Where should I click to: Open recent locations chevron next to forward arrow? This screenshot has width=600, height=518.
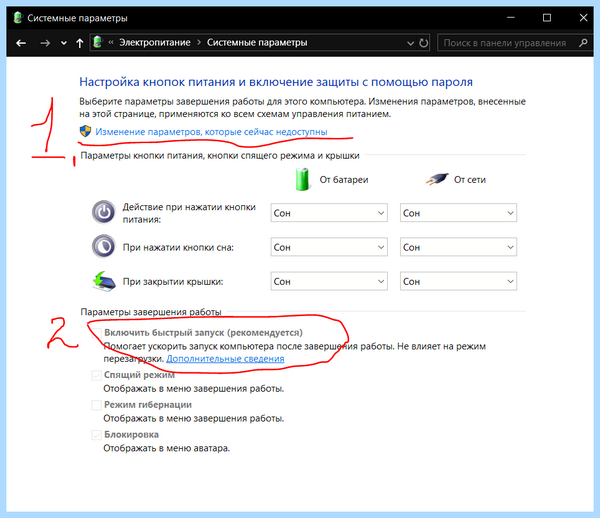[64, 43]
